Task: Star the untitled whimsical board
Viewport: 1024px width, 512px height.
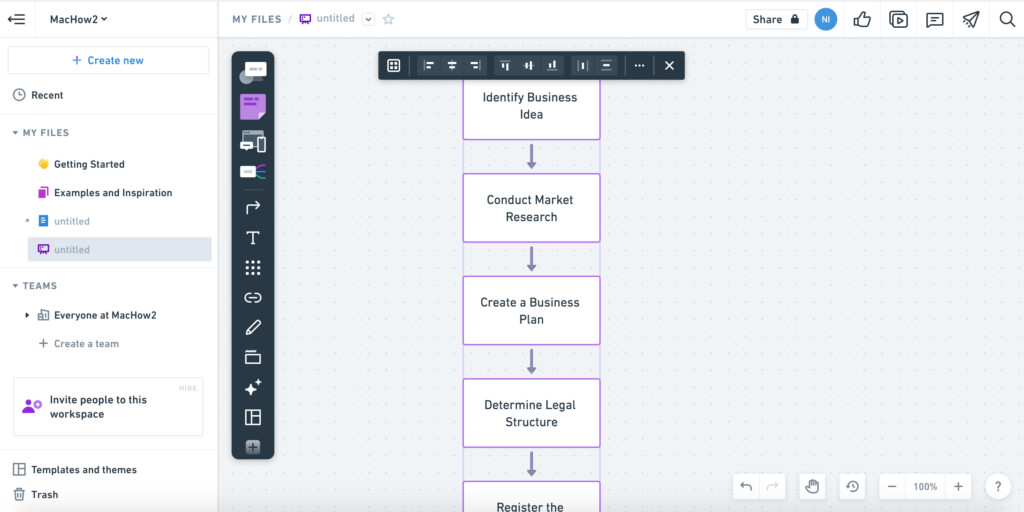Action: [388, 20]
